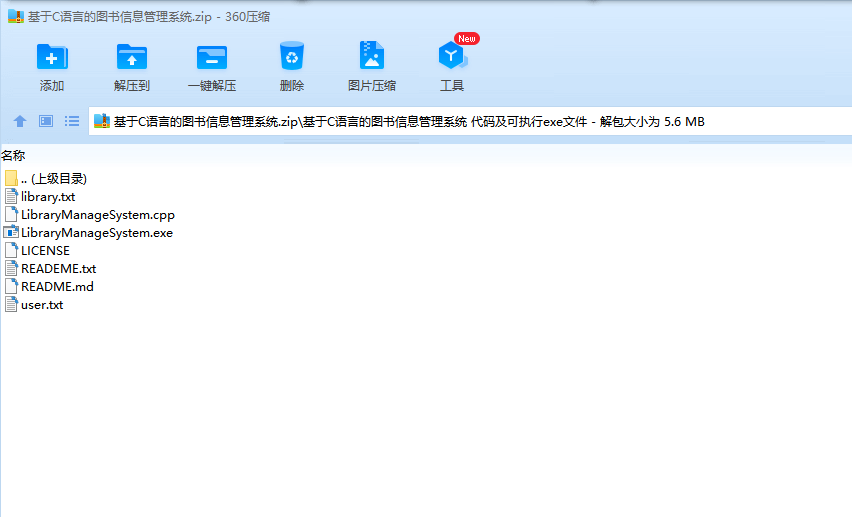Click the 解压到 (Extract to) icon
The height and width of the screenshot is (517, 852).
[x=131, y=57]
